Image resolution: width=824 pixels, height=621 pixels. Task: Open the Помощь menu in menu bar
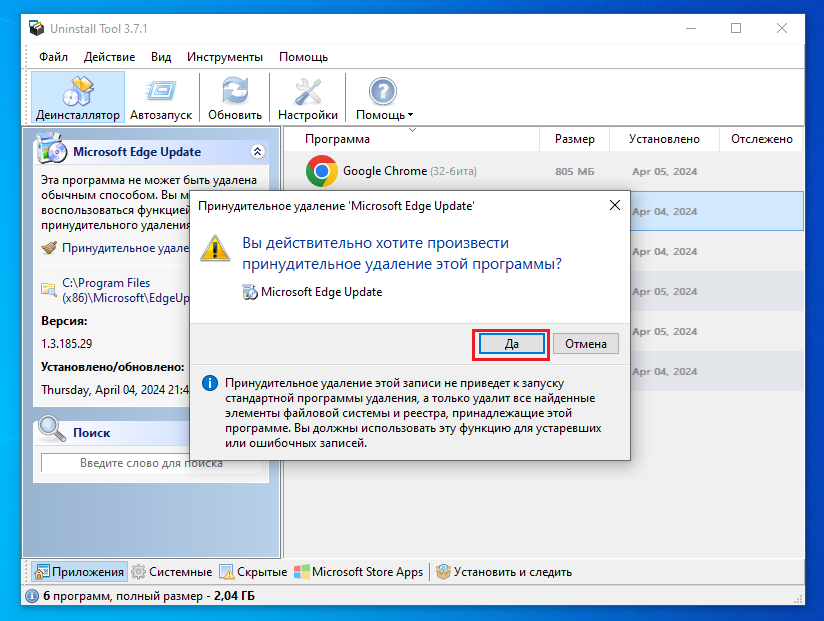click(x=303, y=57)
